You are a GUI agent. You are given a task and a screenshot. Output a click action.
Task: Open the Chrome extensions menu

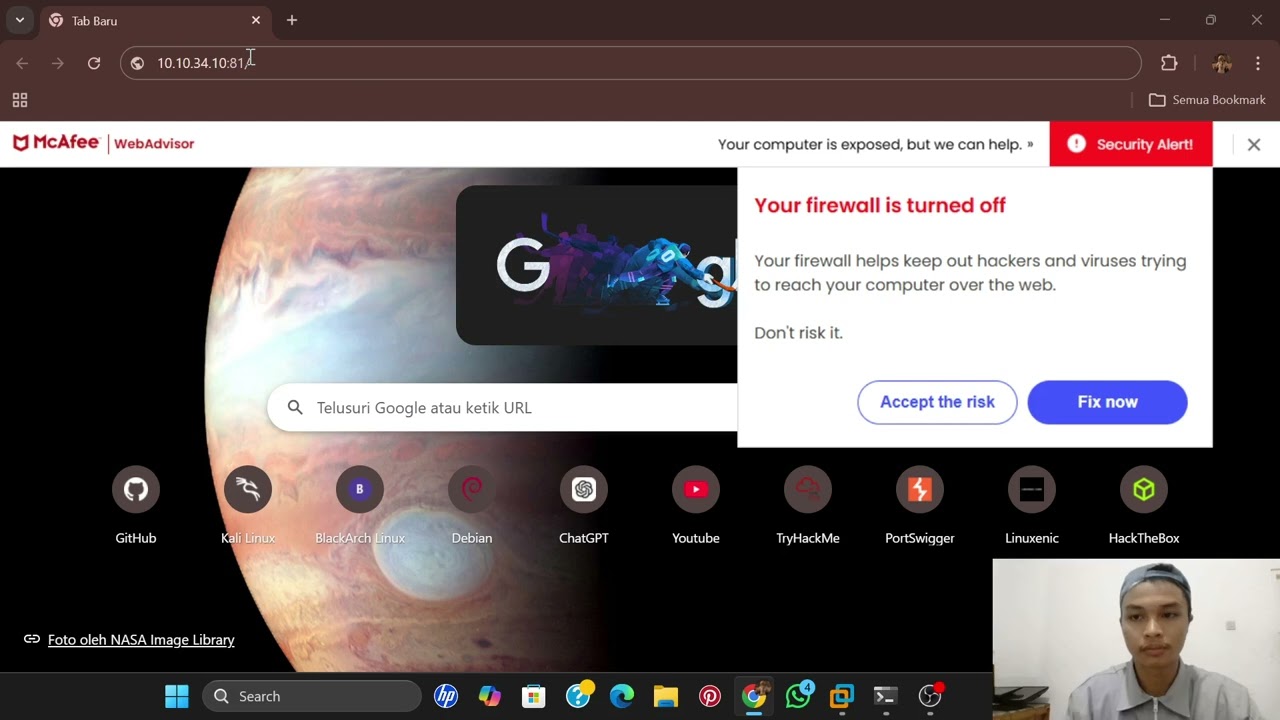pyautogui.click(x=1169, y=63)
